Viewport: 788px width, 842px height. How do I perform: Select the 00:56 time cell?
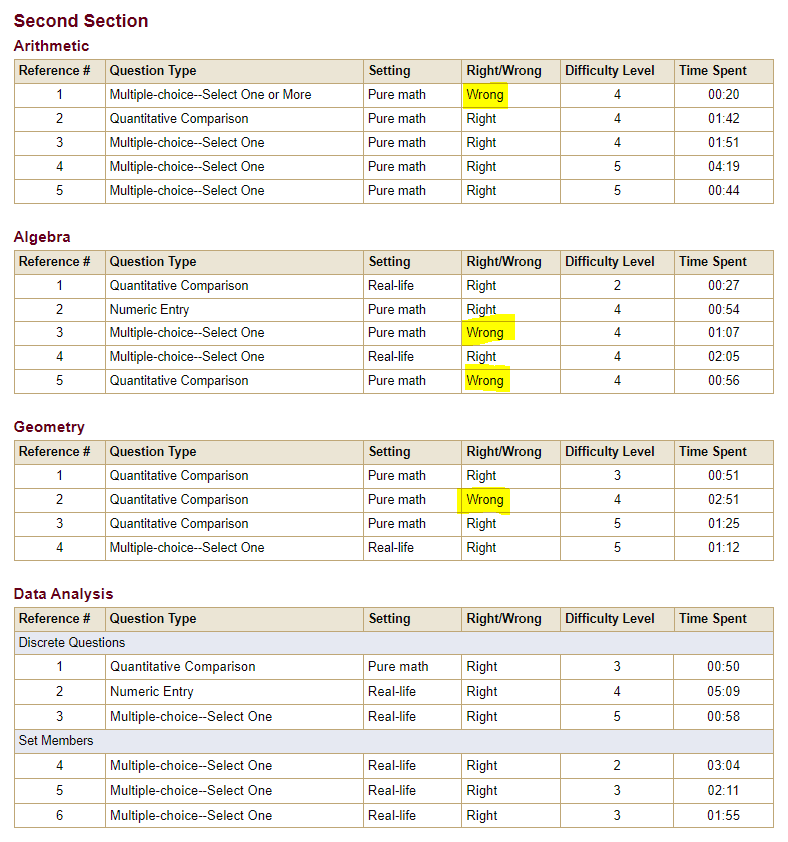click(x=724, y=381)
